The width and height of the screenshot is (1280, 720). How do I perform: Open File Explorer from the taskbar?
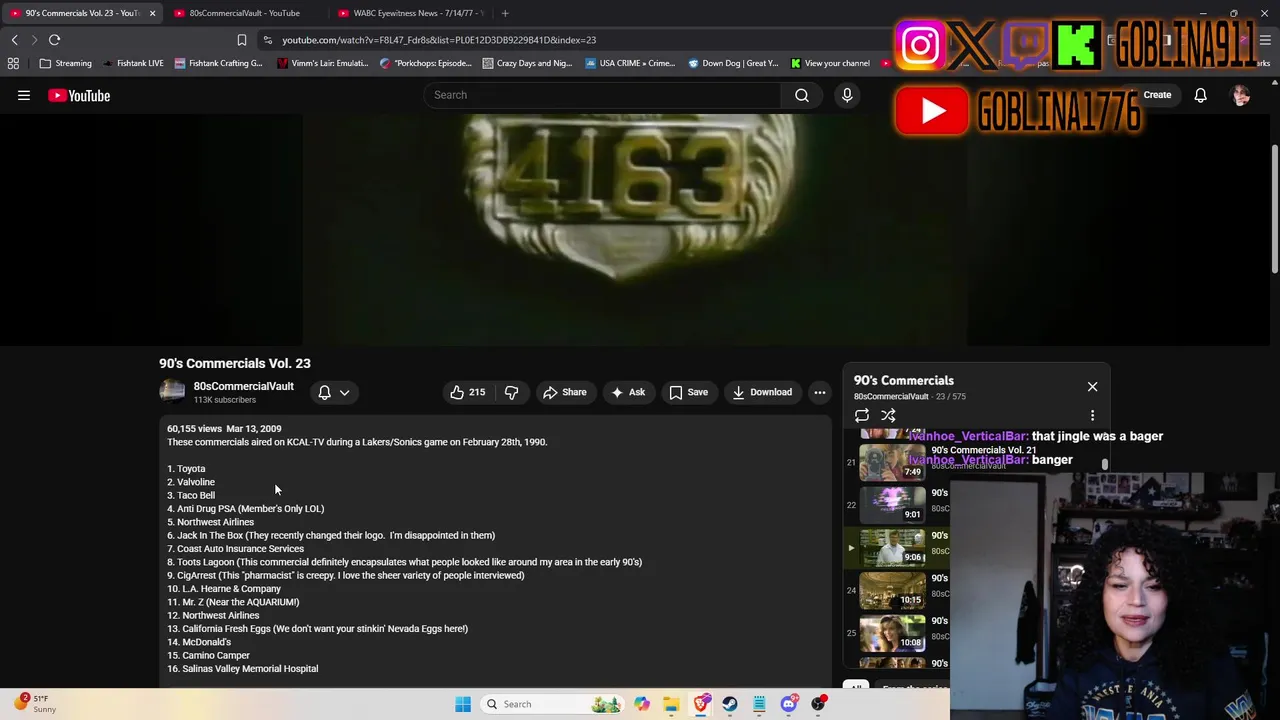[671, 704]
